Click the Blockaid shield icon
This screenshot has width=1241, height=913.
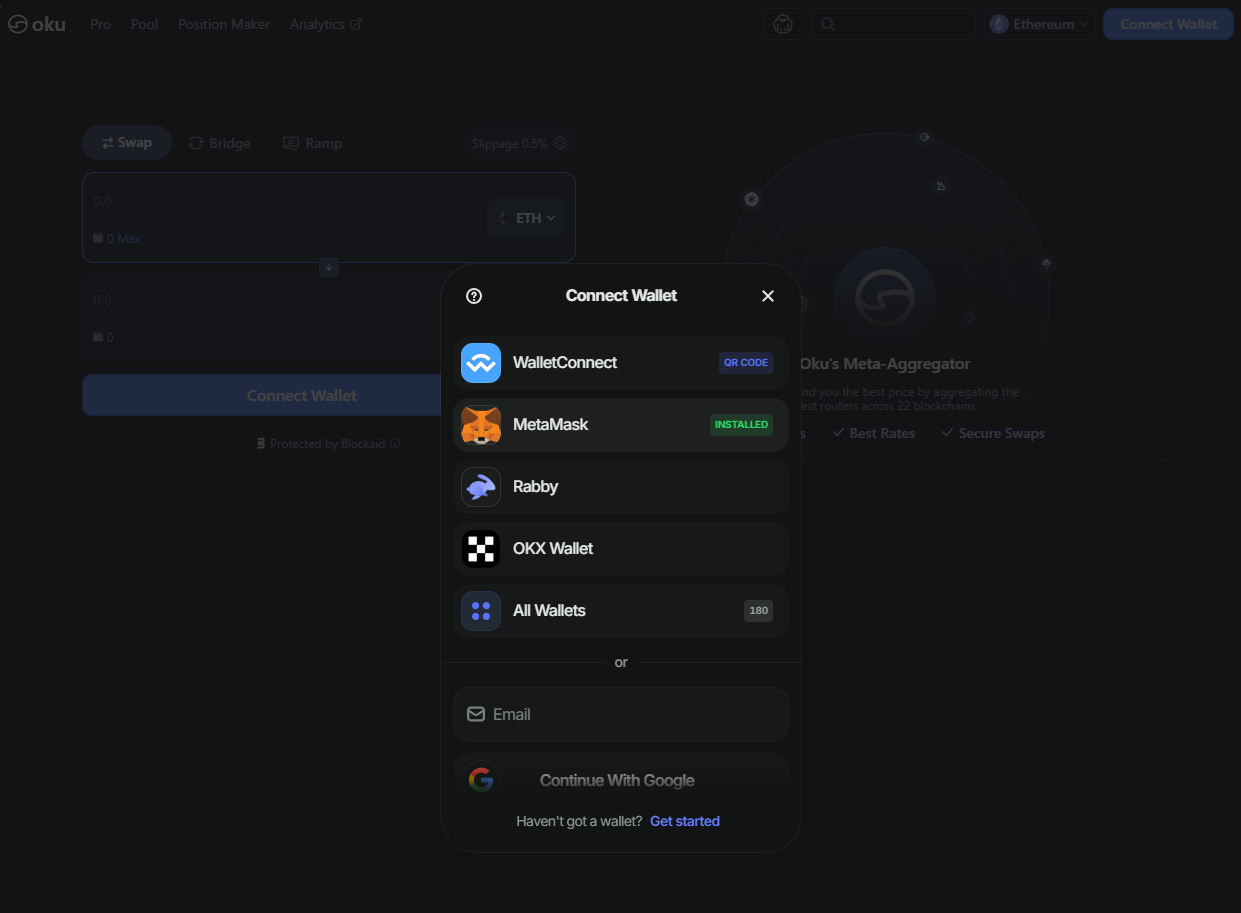click(262, 443)
